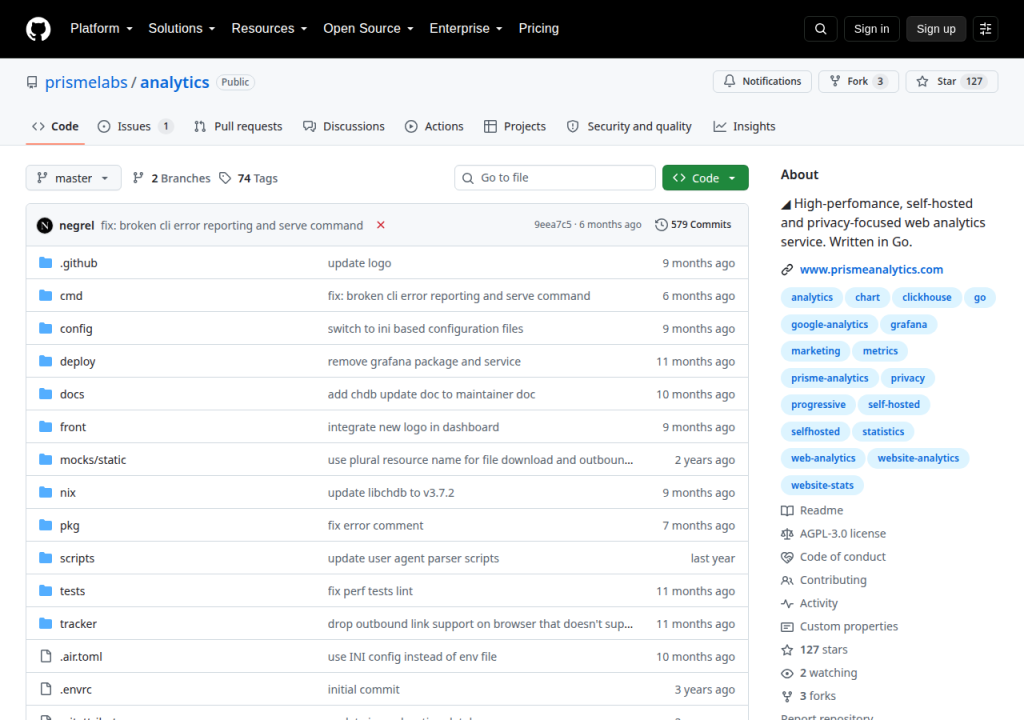Image resolution: width=1024 pixels, height=720 pixels.
Task: Click the failed status X on latest commit
Action: (x=381, y=225)
